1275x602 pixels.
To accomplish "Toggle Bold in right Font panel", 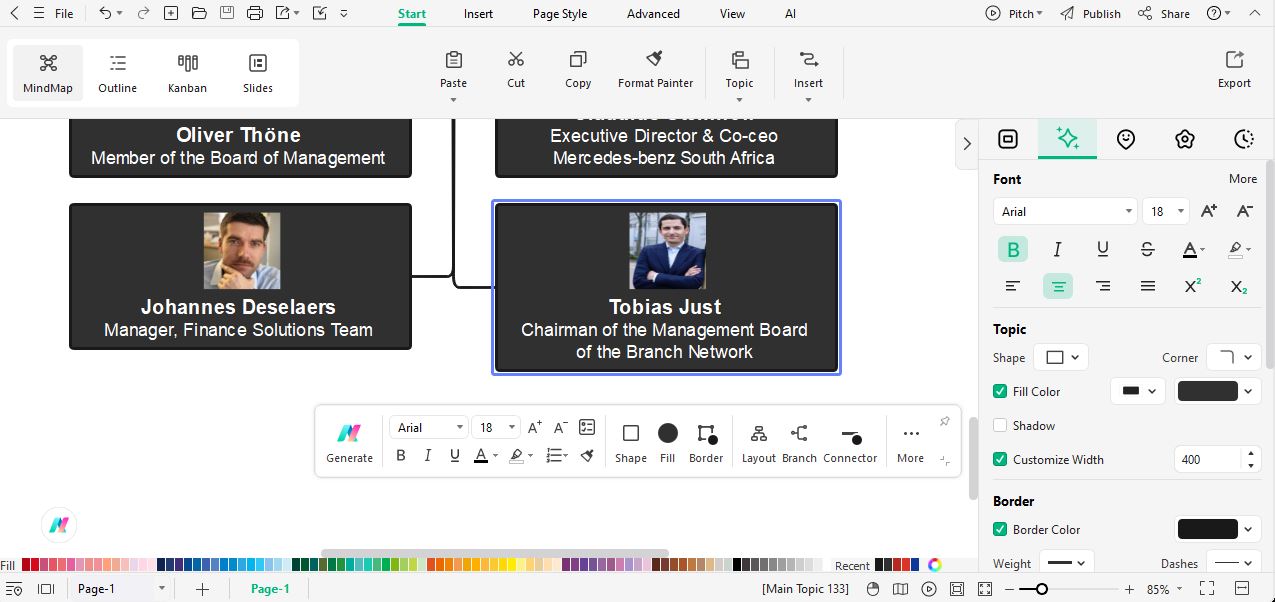I will [x=1013, y=249].
